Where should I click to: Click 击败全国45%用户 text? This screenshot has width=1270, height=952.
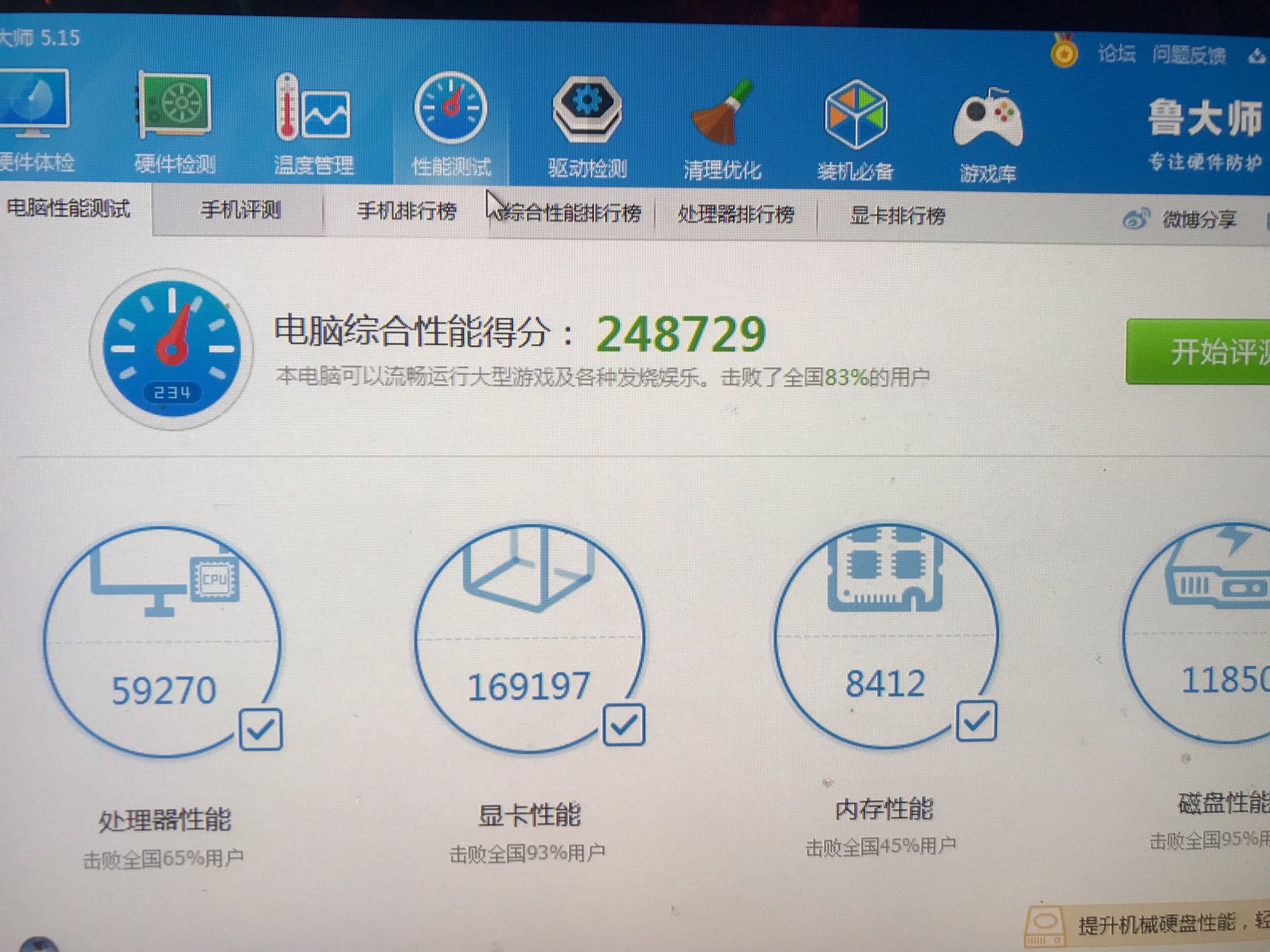(x=880, y=847)
